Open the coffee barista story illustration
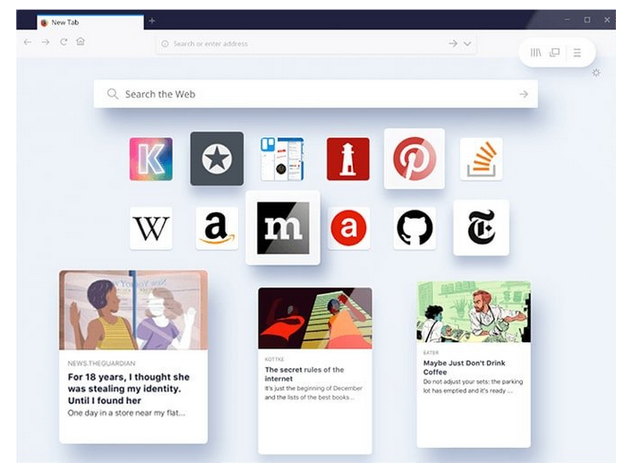 tap(474, 312)
